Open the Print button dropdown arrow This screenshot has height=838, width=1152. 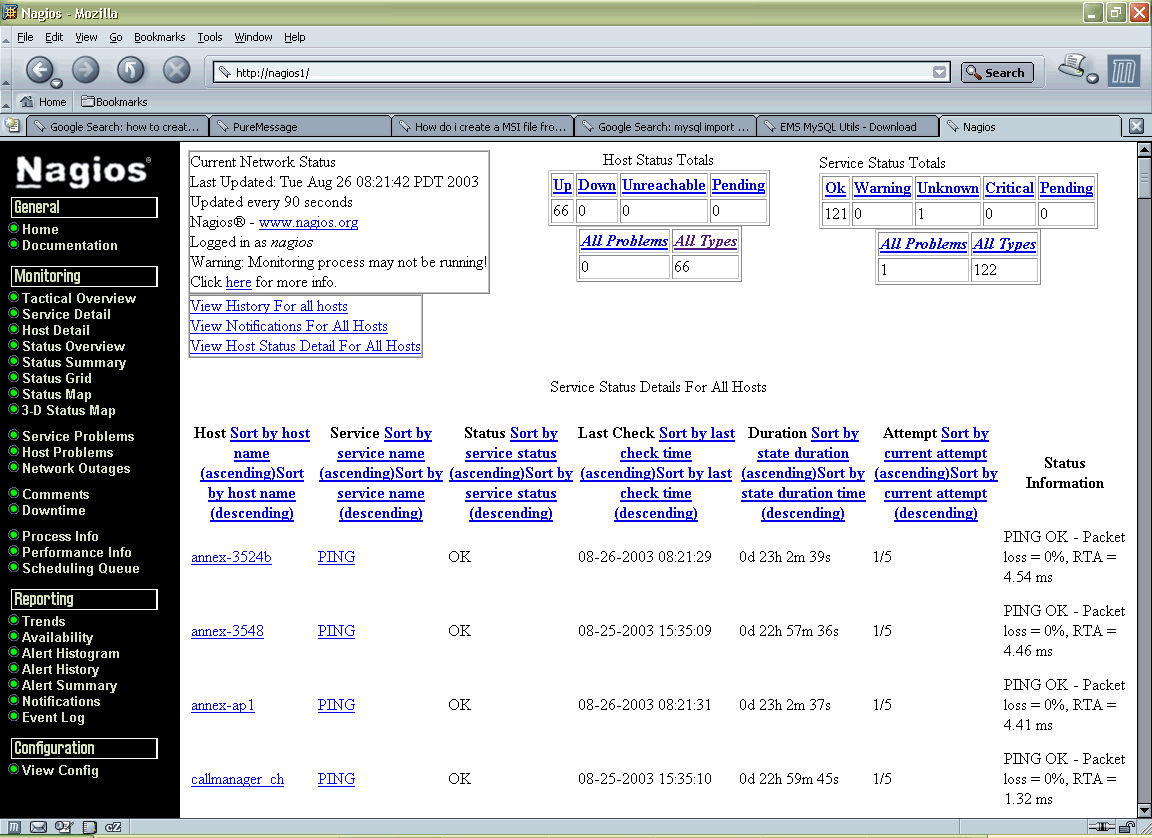[1092, 79]
